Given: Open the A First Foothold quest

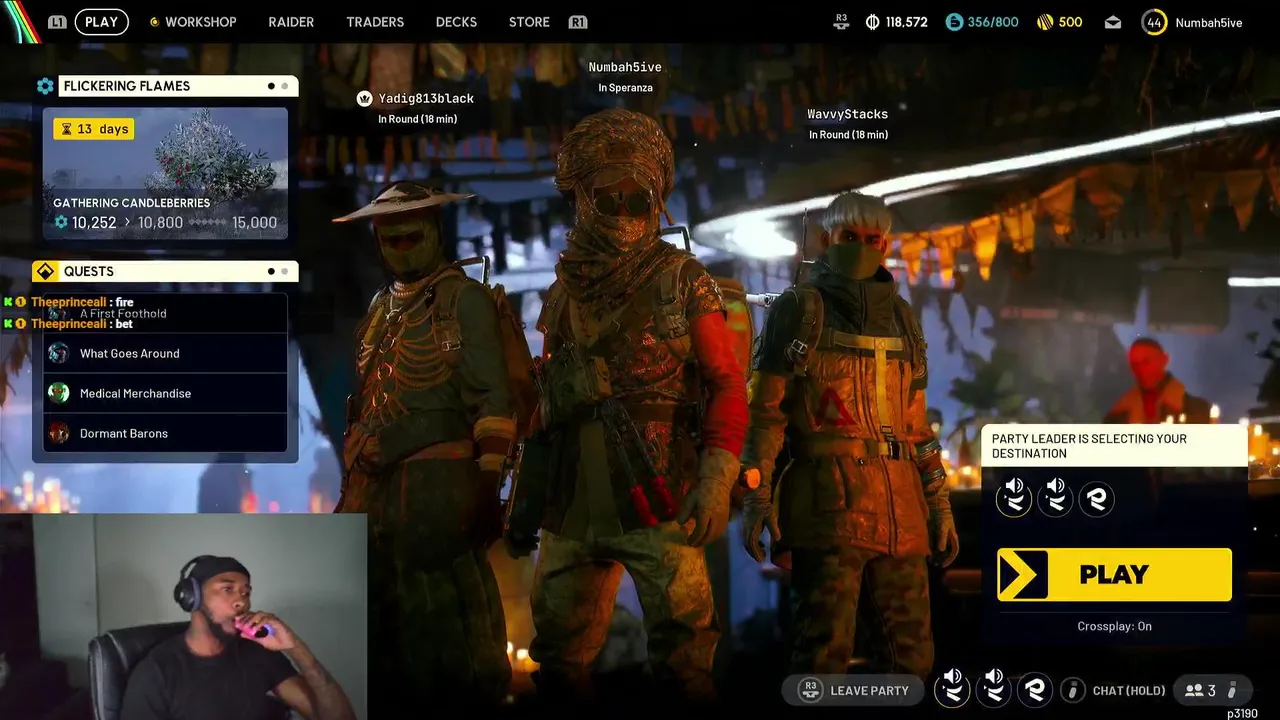Looking at the screenshot, I should [x=165, y=313].
